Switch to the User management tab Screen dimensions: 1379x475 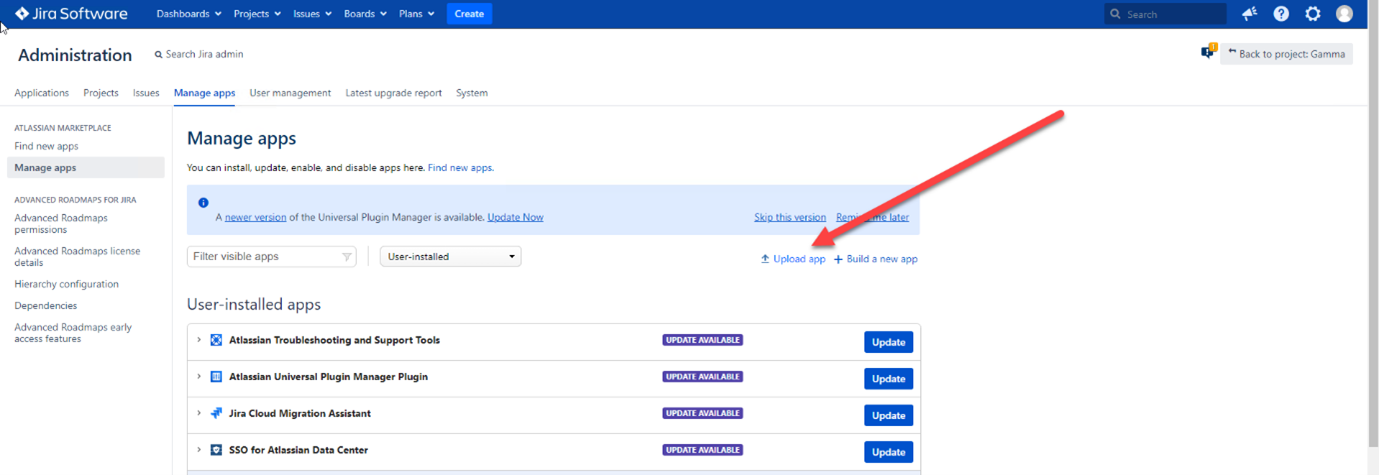click(290, 93)
